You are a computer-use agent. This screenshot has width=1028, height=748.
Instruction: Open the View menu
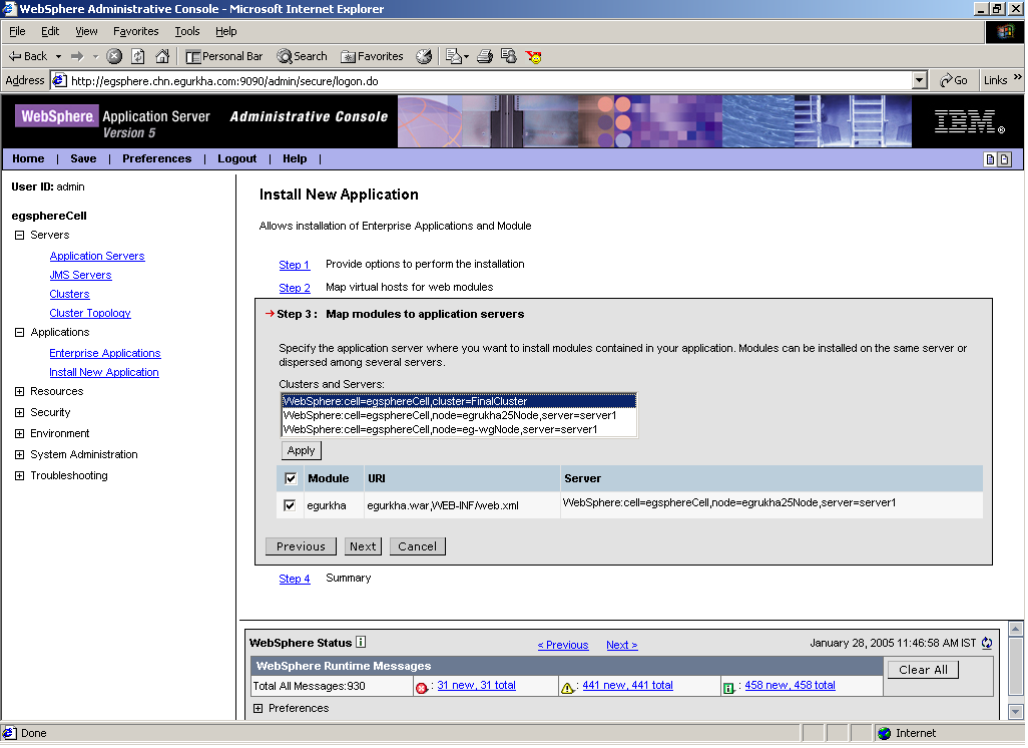click(86, 31)
